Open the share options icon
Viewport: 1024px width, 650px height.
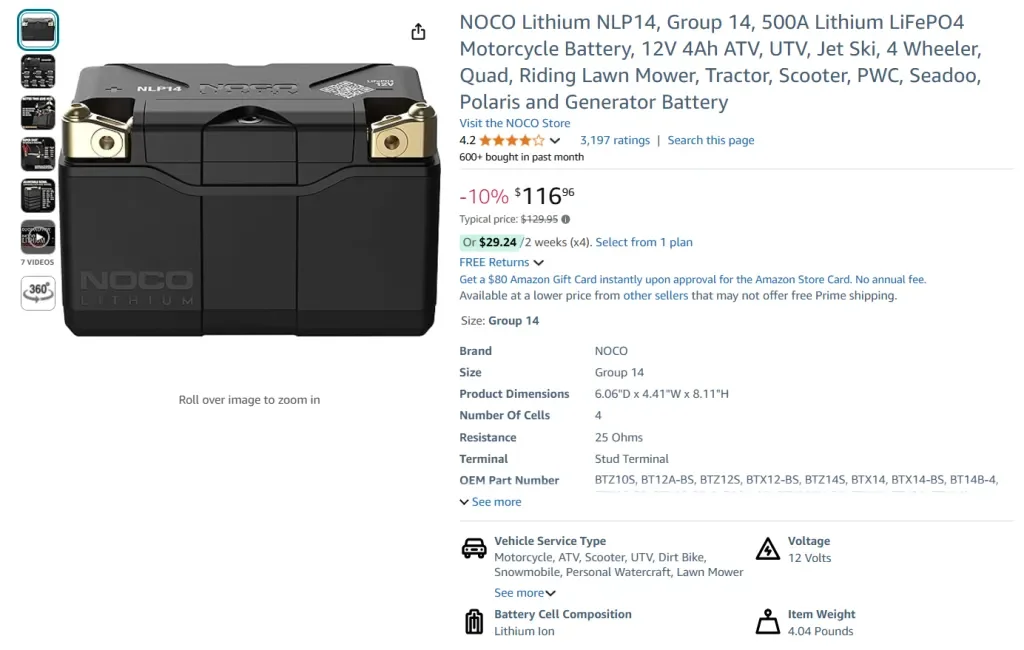pyautogui.click(x=418, y=31)
